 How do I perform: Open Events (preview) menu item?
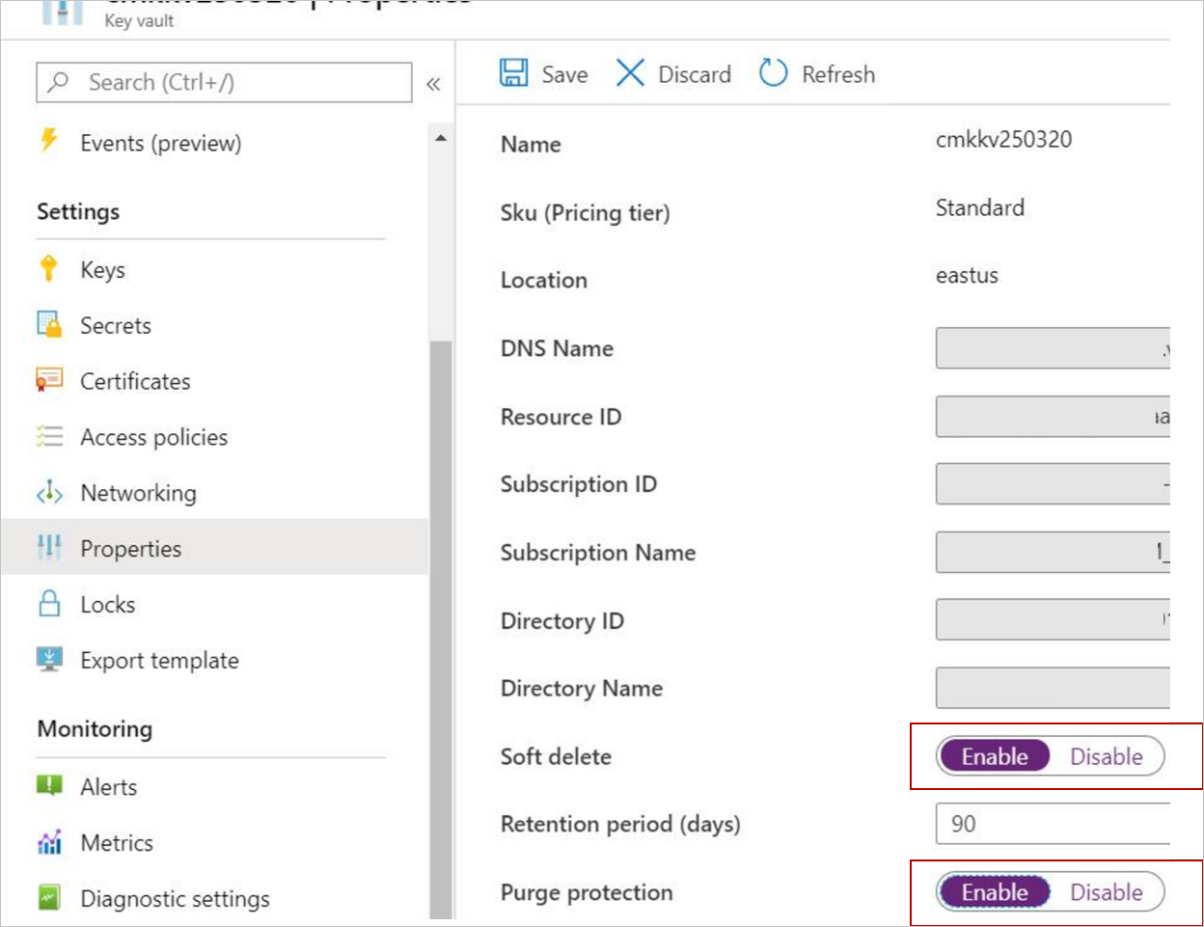[160, 143]
